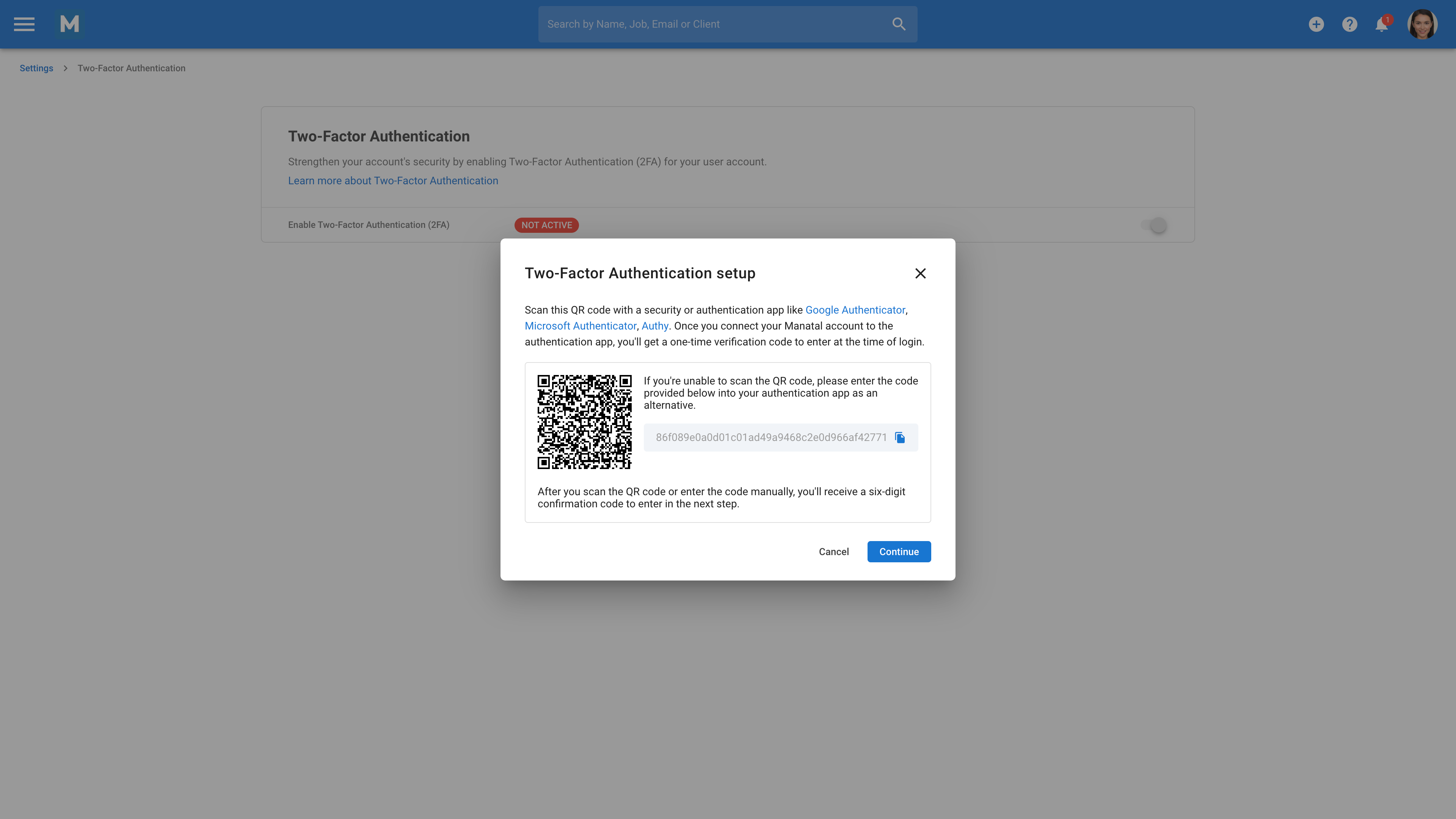Click the plus add-new icon
Screen dimensions: 1456x819
pyautogui.click(x=1316, y=24)
